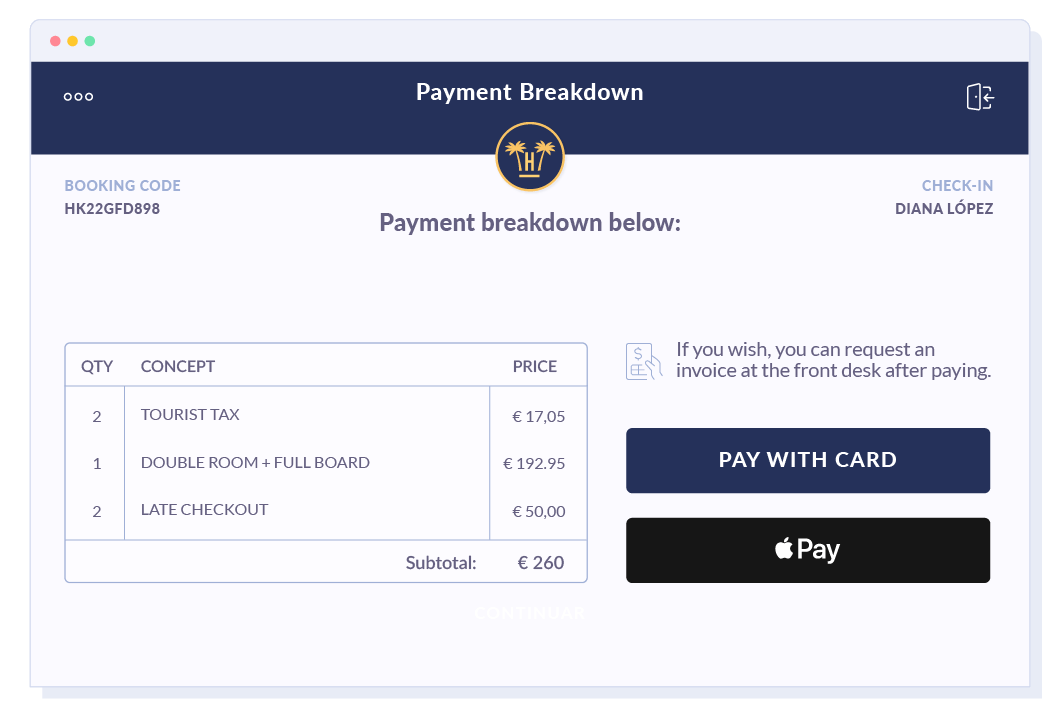The width and height of the screenshot is (1060, 705).
Task: Click the booking code HK22GFD898
Action: (112, 209)
